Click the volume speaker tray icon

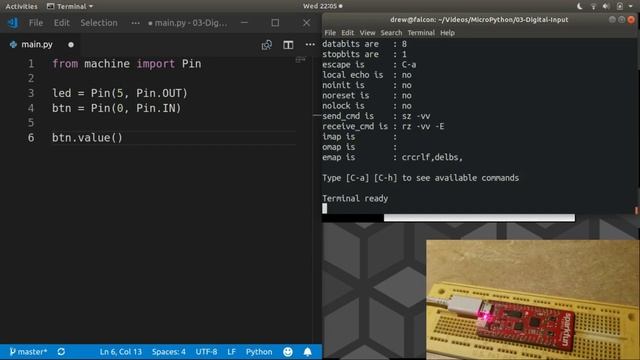coord(606,6)
